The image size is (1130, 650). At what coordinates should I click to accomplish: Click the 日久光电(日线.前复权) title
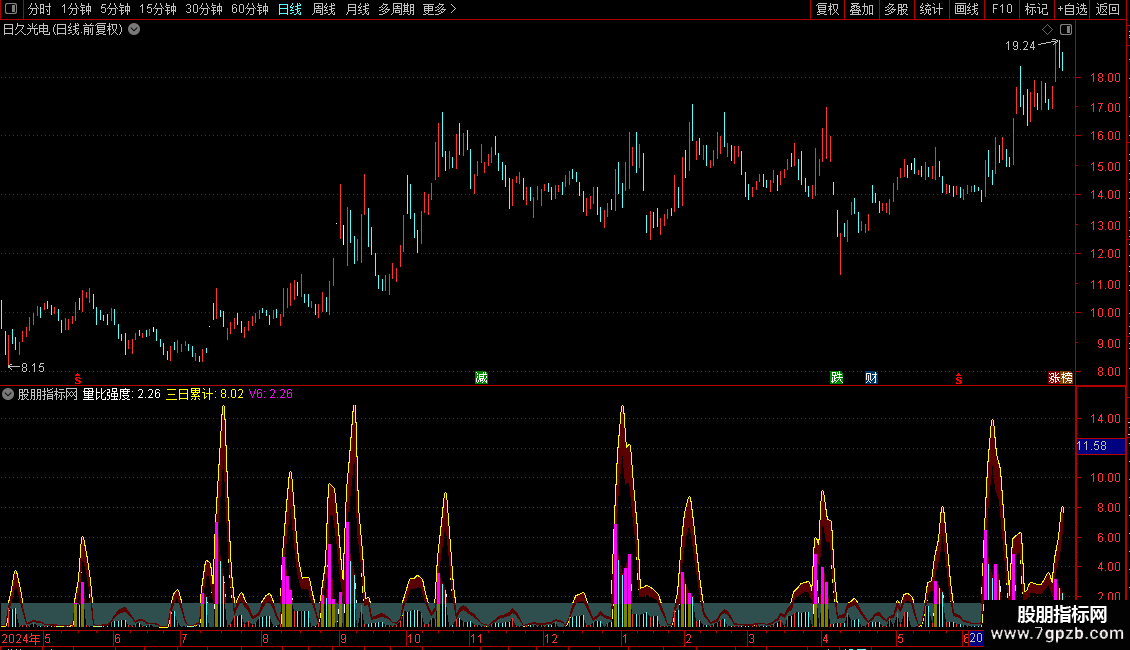coord(63,30)
